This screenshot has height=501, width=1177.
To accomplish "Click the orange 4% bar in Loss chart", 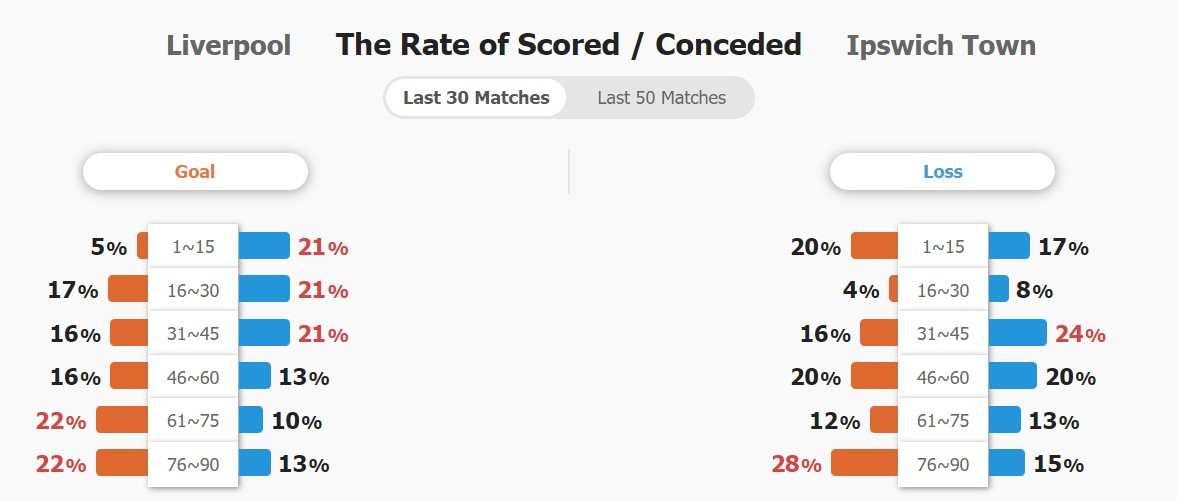I will [x=893, y=289].
